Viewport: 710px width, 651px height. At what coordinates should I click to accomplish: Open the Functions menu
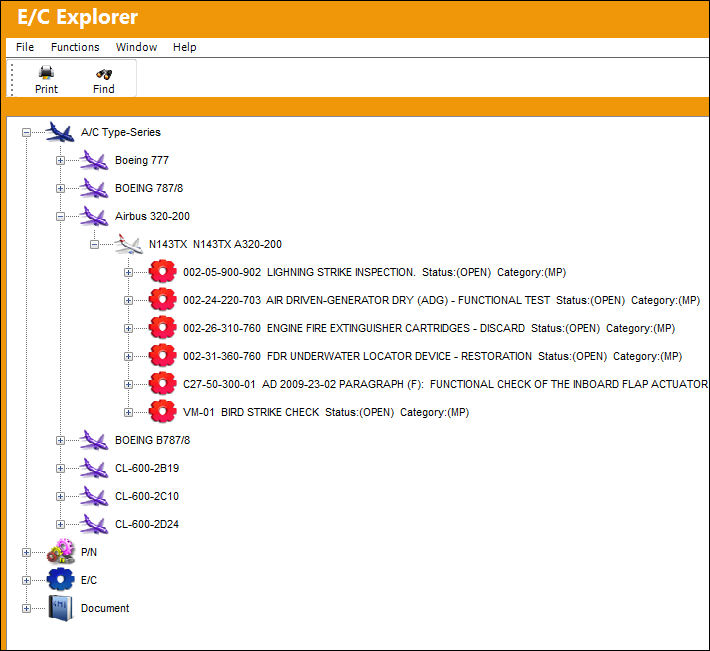click(75, 47)
